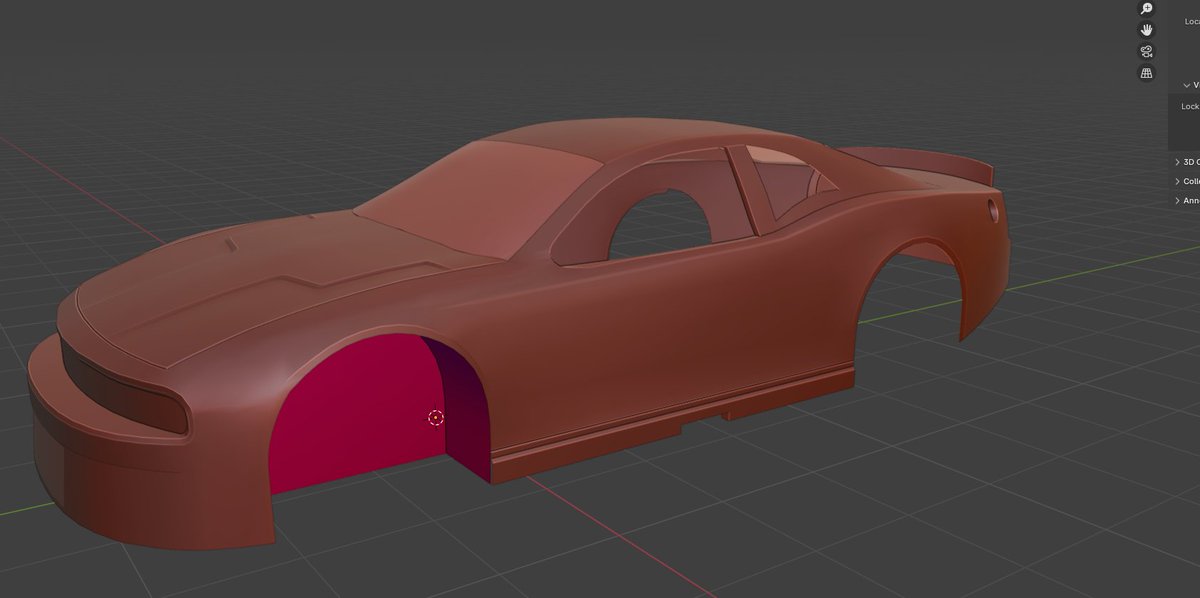Collapse the View panel section chevron

coord(1186,86)
